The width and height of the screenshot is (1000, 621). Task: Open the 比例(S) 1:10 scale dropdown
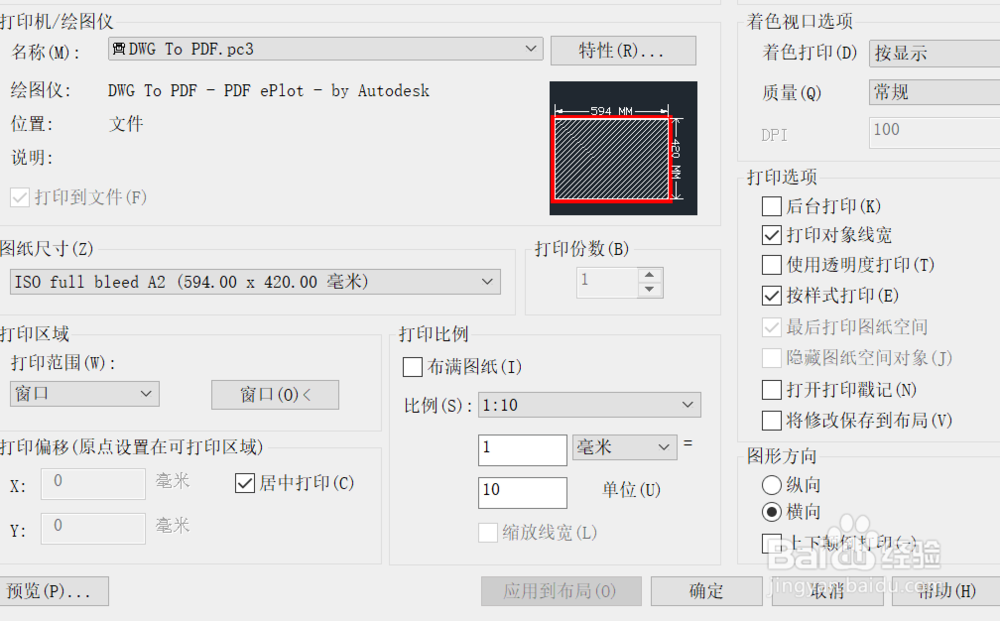[x=589, y=405]
